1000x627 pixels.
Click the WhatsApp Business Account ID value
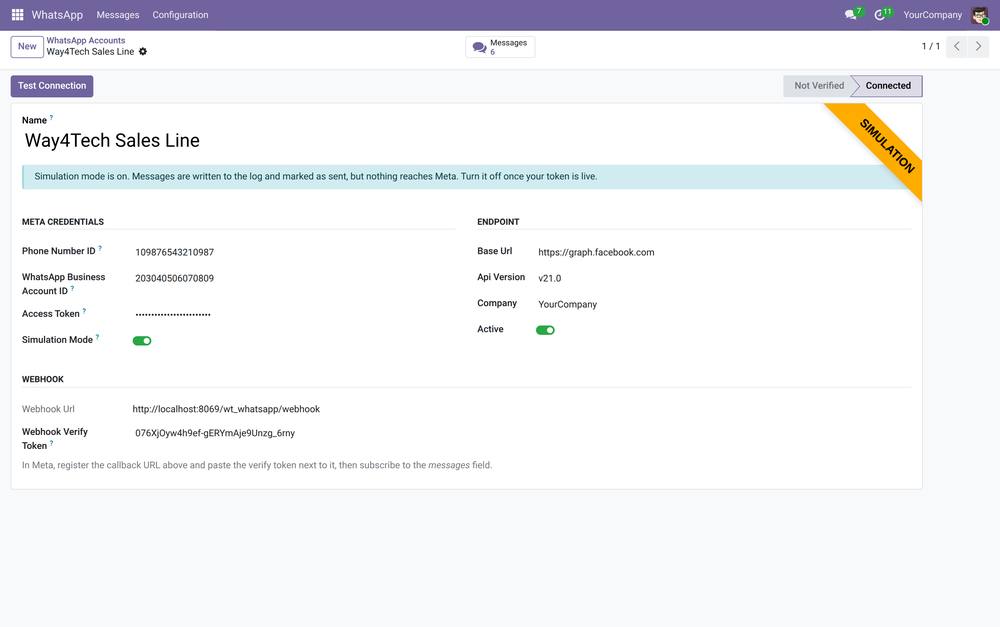tap(174, 278)
